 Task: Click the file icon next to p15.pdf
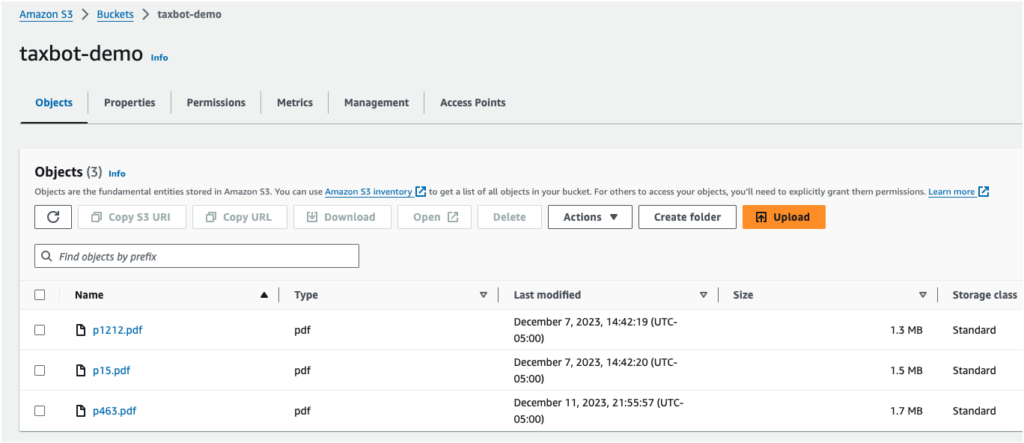click(x=81, y=370)
